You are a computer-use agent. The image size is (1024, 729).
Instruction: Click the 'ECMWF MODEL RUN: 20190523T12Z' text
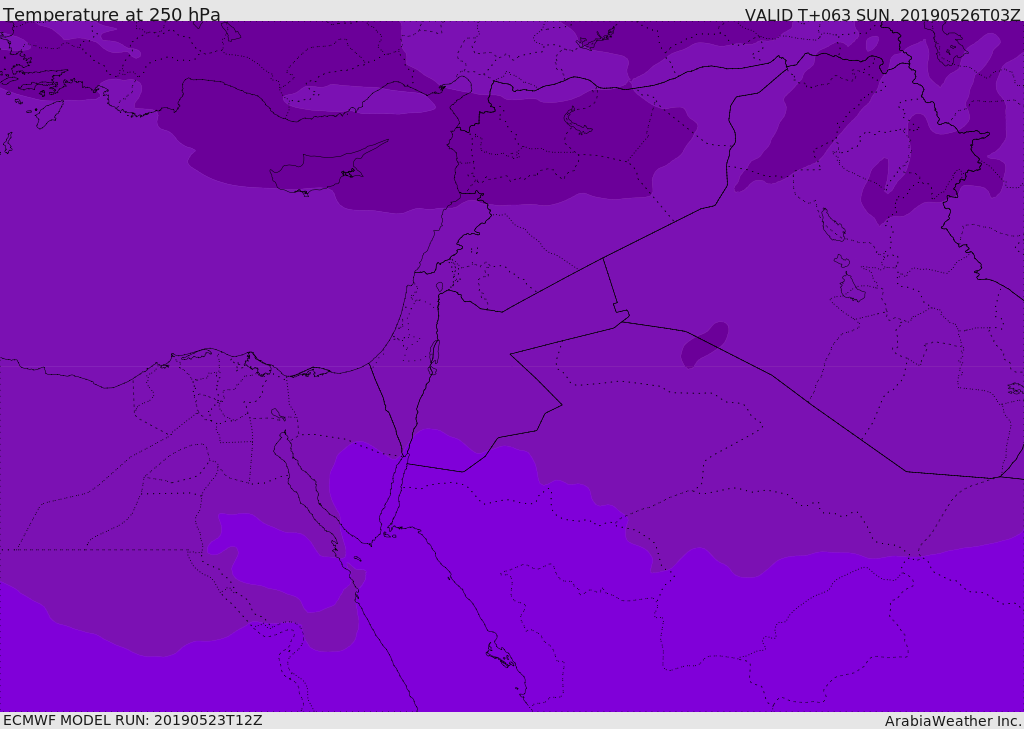[133, 720]
